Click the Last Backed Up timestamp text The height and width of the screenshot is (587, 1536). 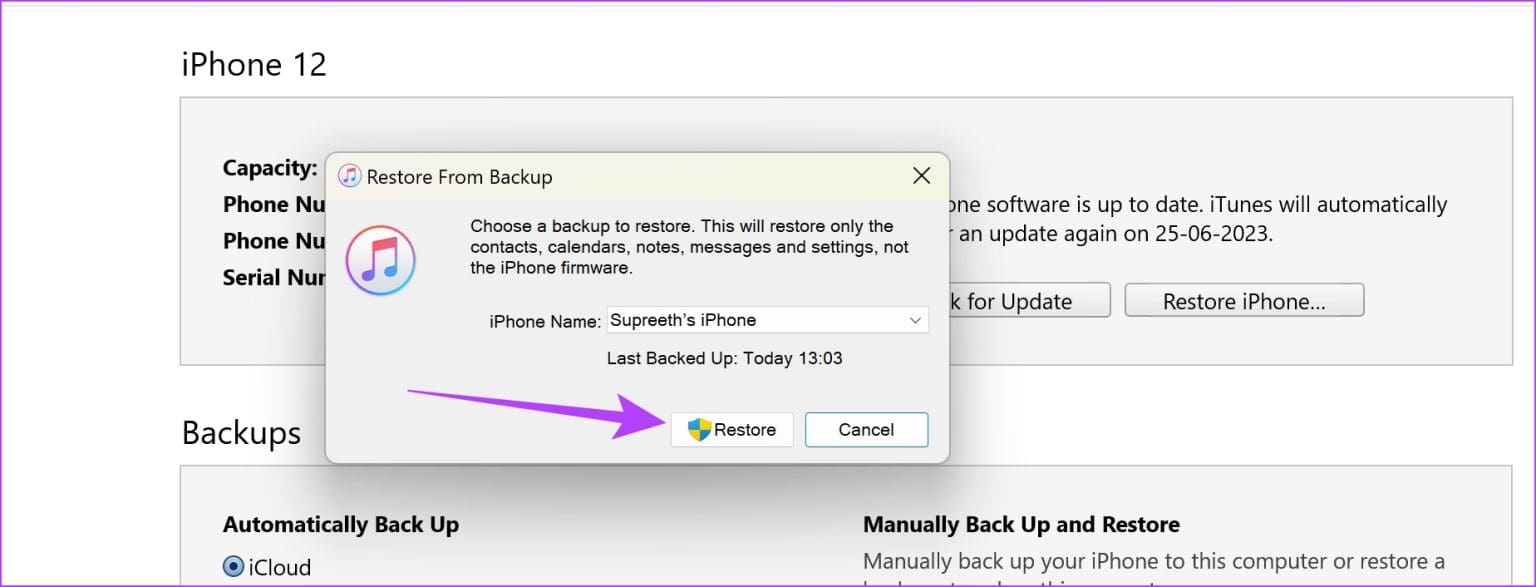[x=724, y=358]
